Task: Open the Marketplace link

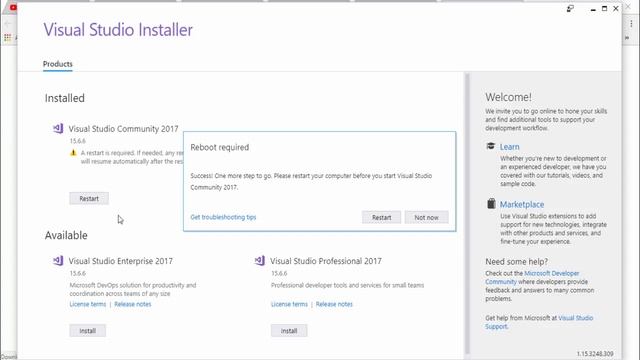Action: coord(522,204)
